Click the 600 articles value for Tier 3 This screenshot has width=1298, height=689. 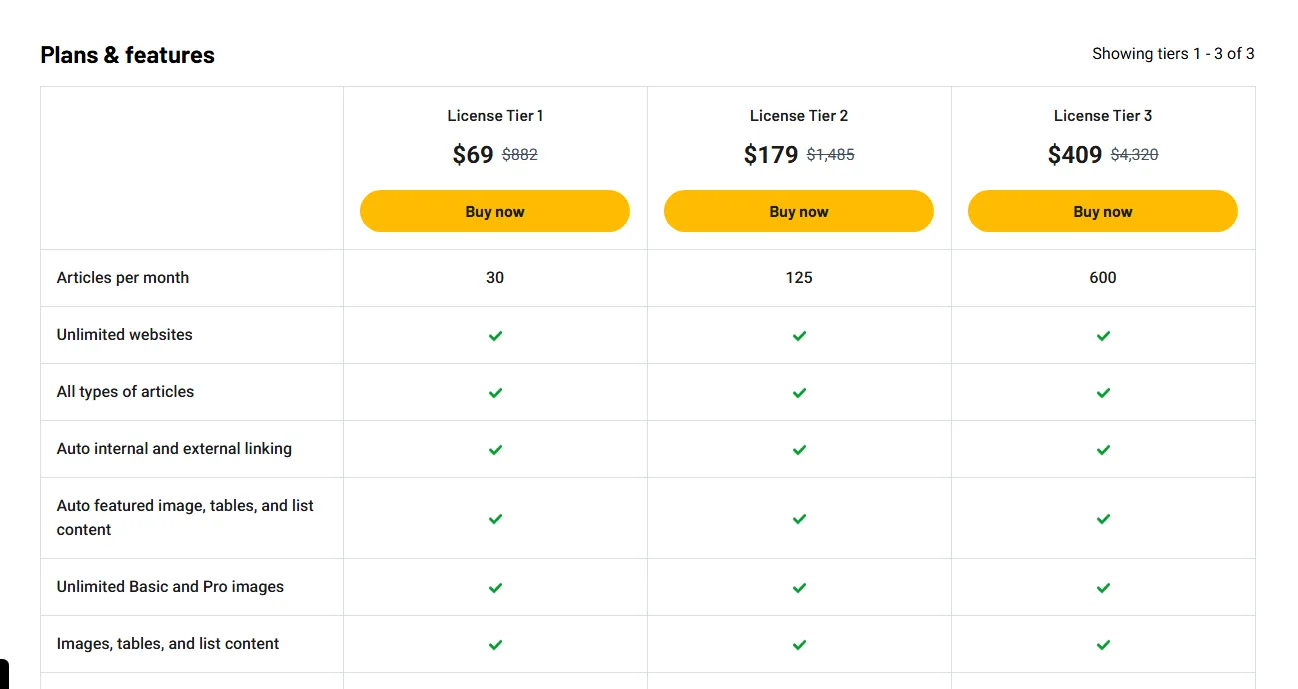click(1103, 278)
